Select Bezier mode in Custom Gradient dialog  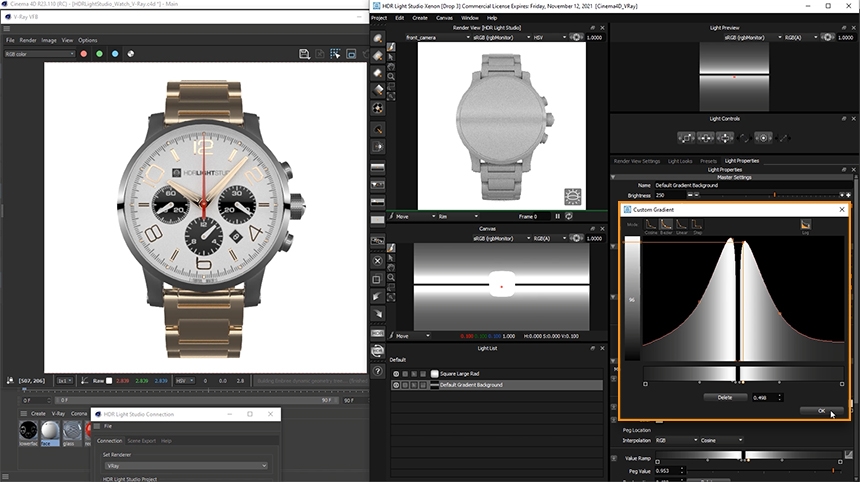(x=666, y=224)
